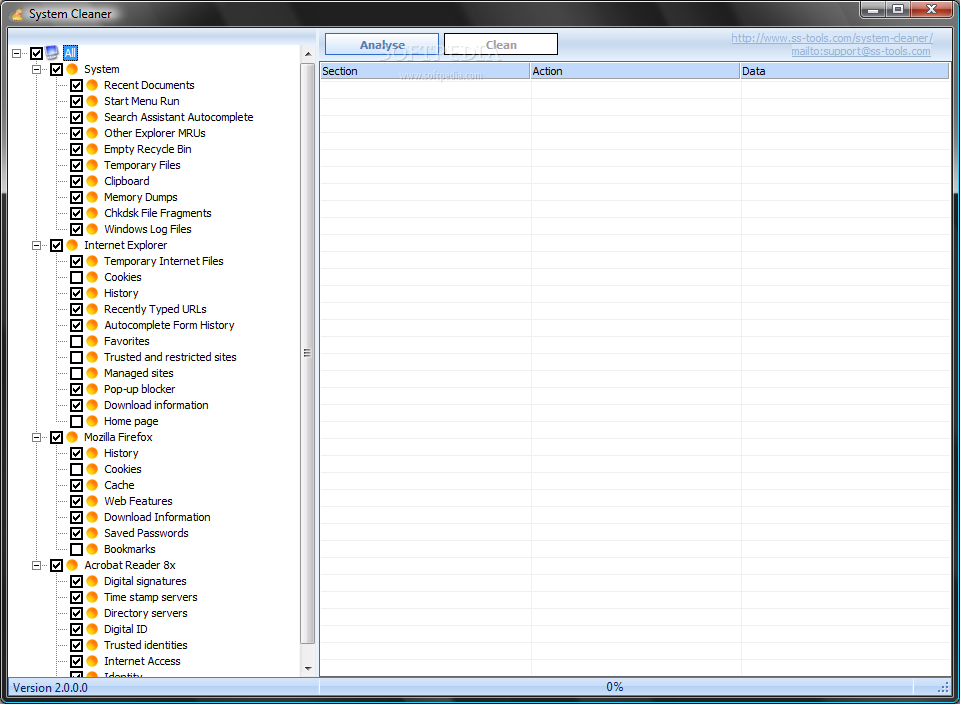Click the orange icon beside Internet Explorer
Viewport: 960px width, 704px height.
point(72,245)
